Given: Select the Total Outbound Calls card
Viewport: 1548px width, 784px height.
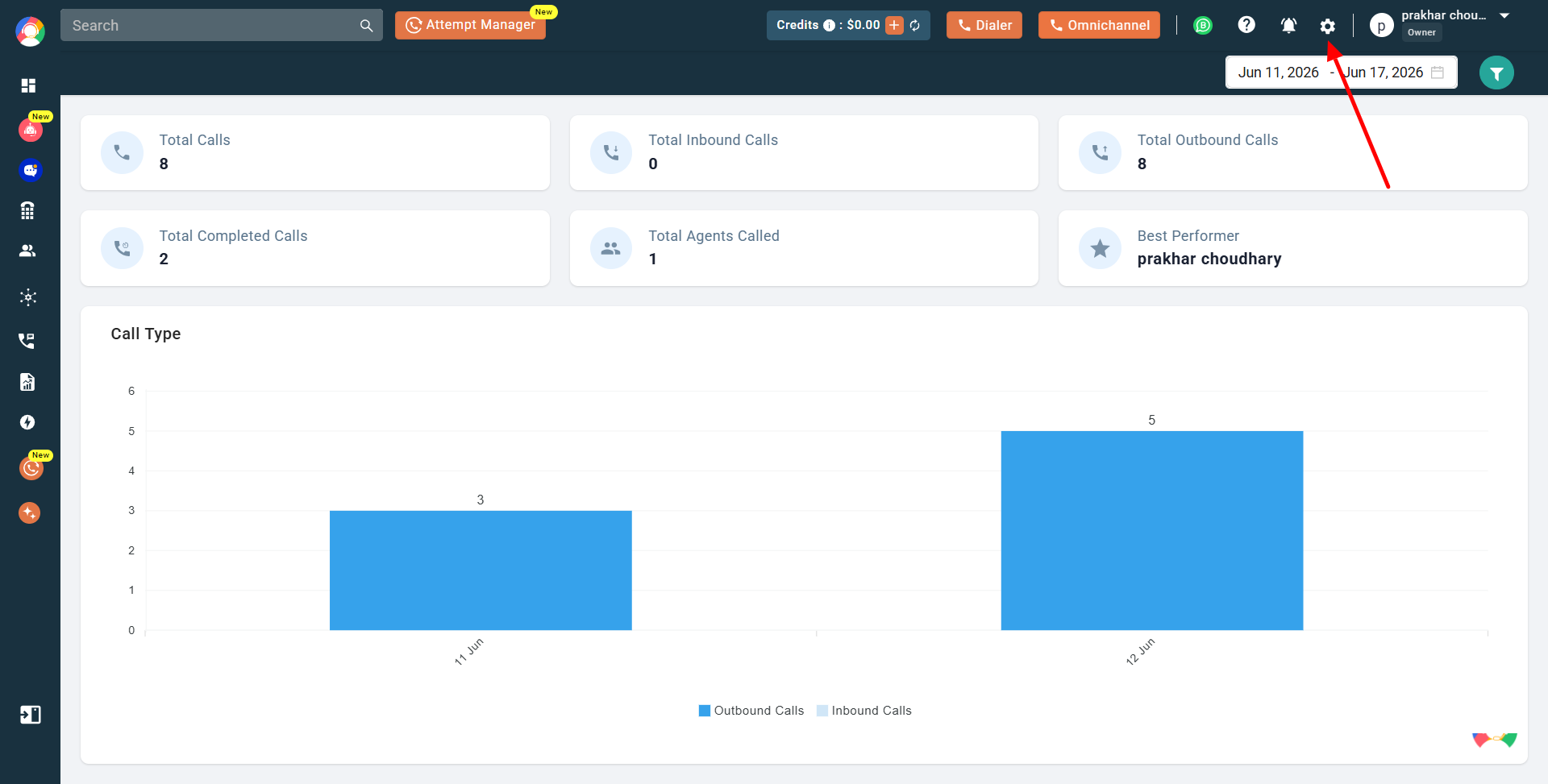Looking at the screenshot, I should click(1292, 152).
